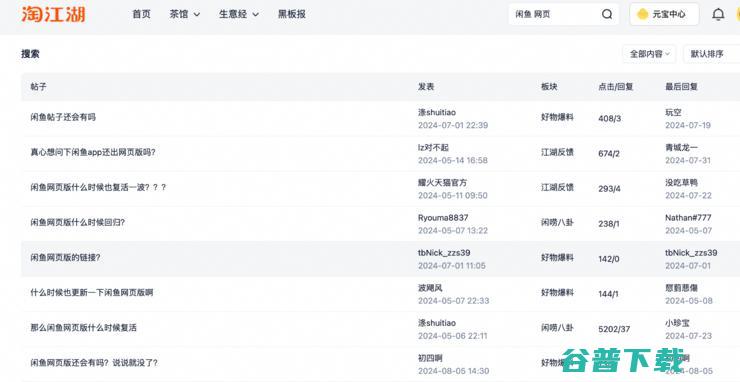Open post 闲鱼网页版什么时候回归?
This screenshot has height=382, width=740.
click(77, 222)
